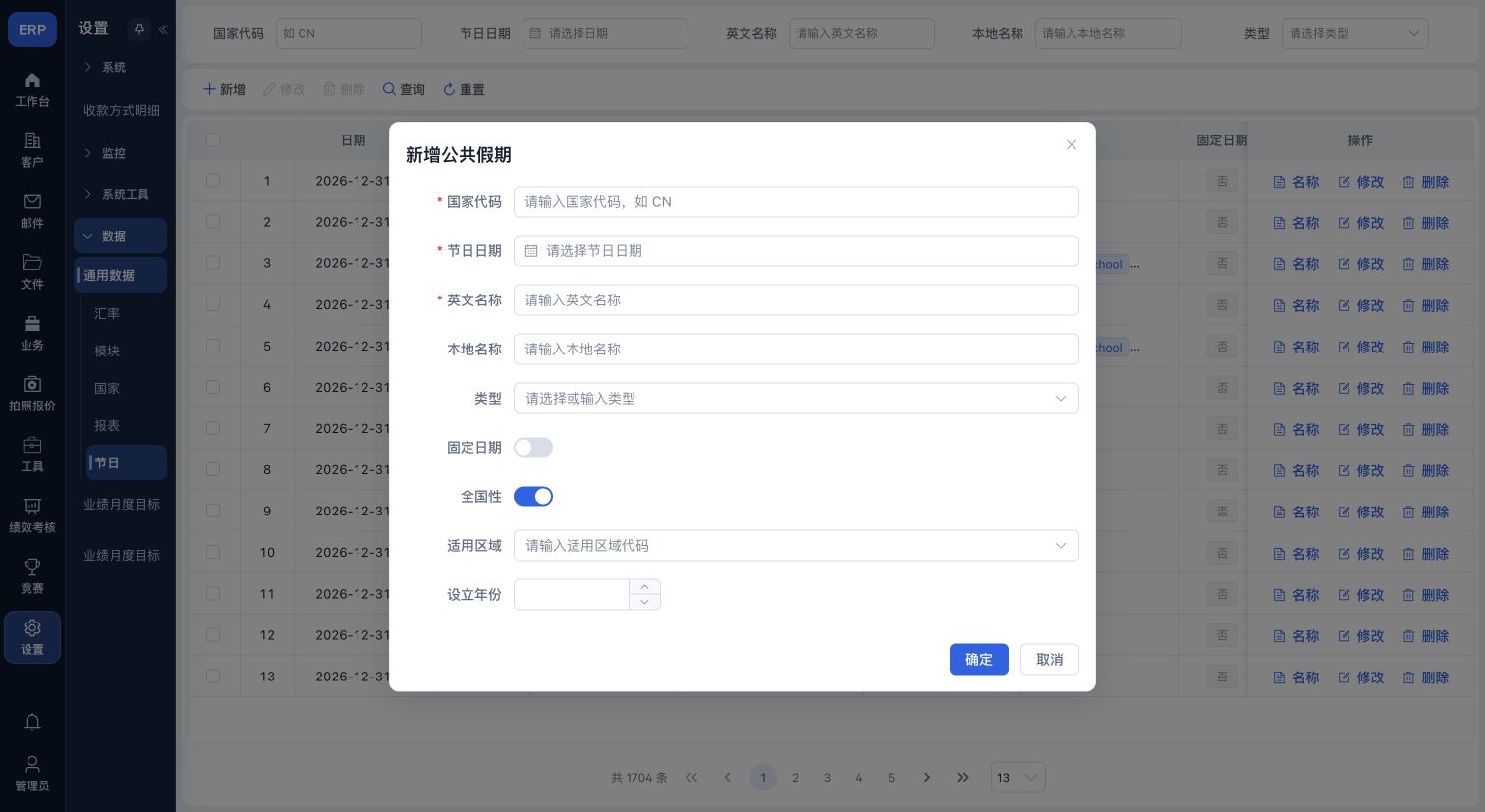Toggle the 全国性 switch off
This screenshot has width=1485, height=812.
pyautogui.click(x=533, y=497)
